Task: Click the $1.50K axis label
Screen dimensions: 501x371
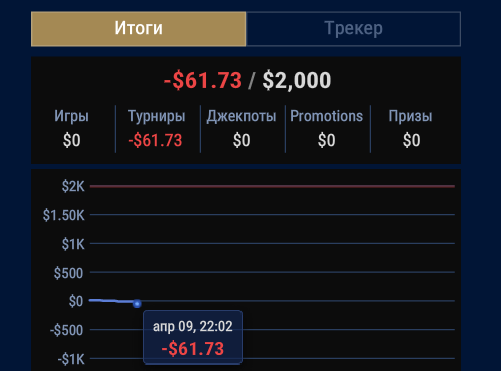Action: (x=64, y=215)
